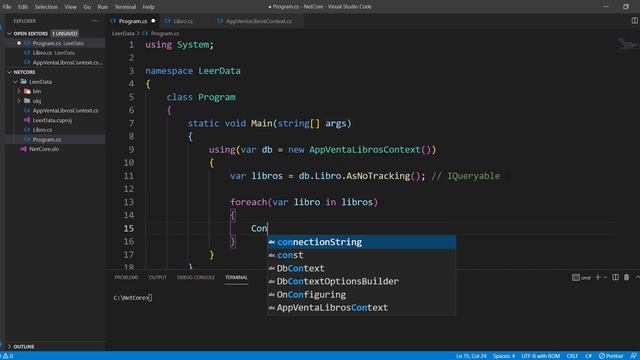Open Libro.cs in Open Editors list
This screenshot has height=360, width=640.
click(55, 53)
